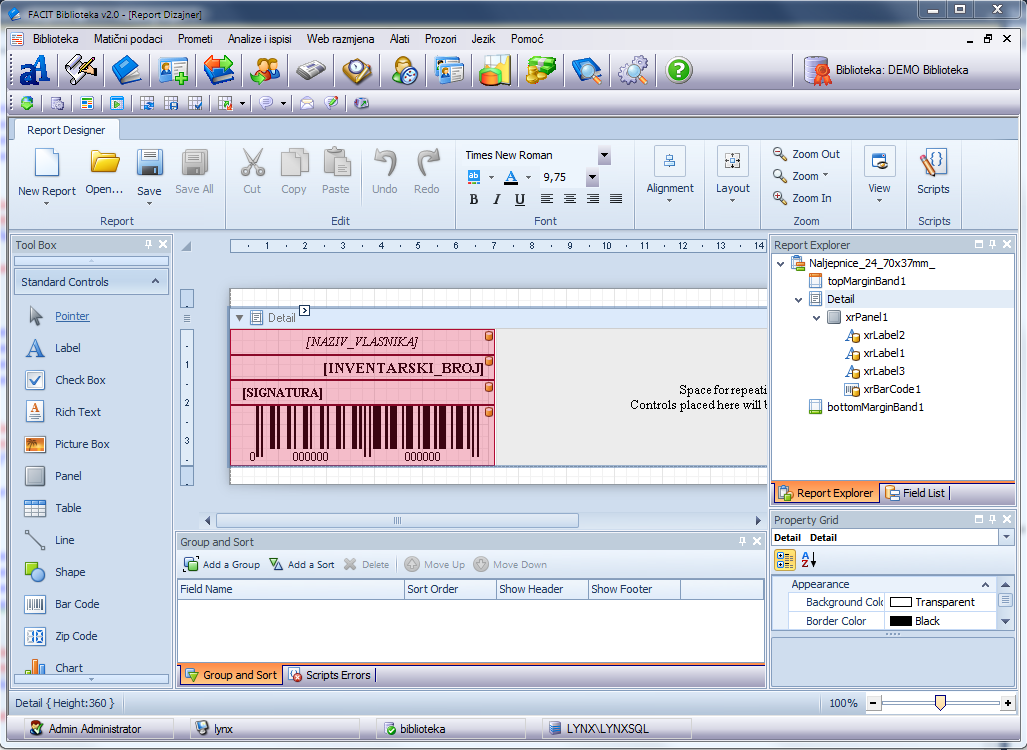This screenshot has height=750, width=1027.
Task: Click the Zoom In icon
Action: pyautogui.click(x=780, y=198)
